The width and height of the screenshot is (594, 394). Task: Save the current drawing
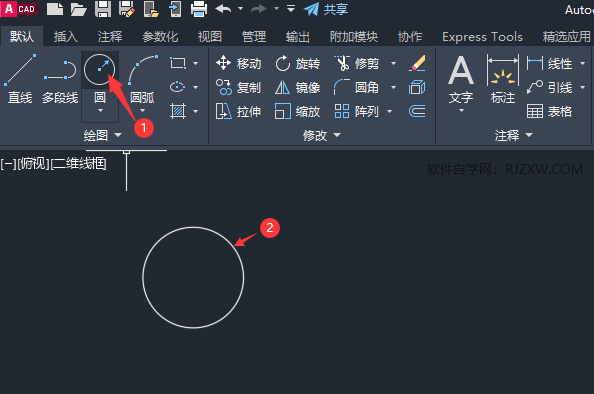click(103, 9)
